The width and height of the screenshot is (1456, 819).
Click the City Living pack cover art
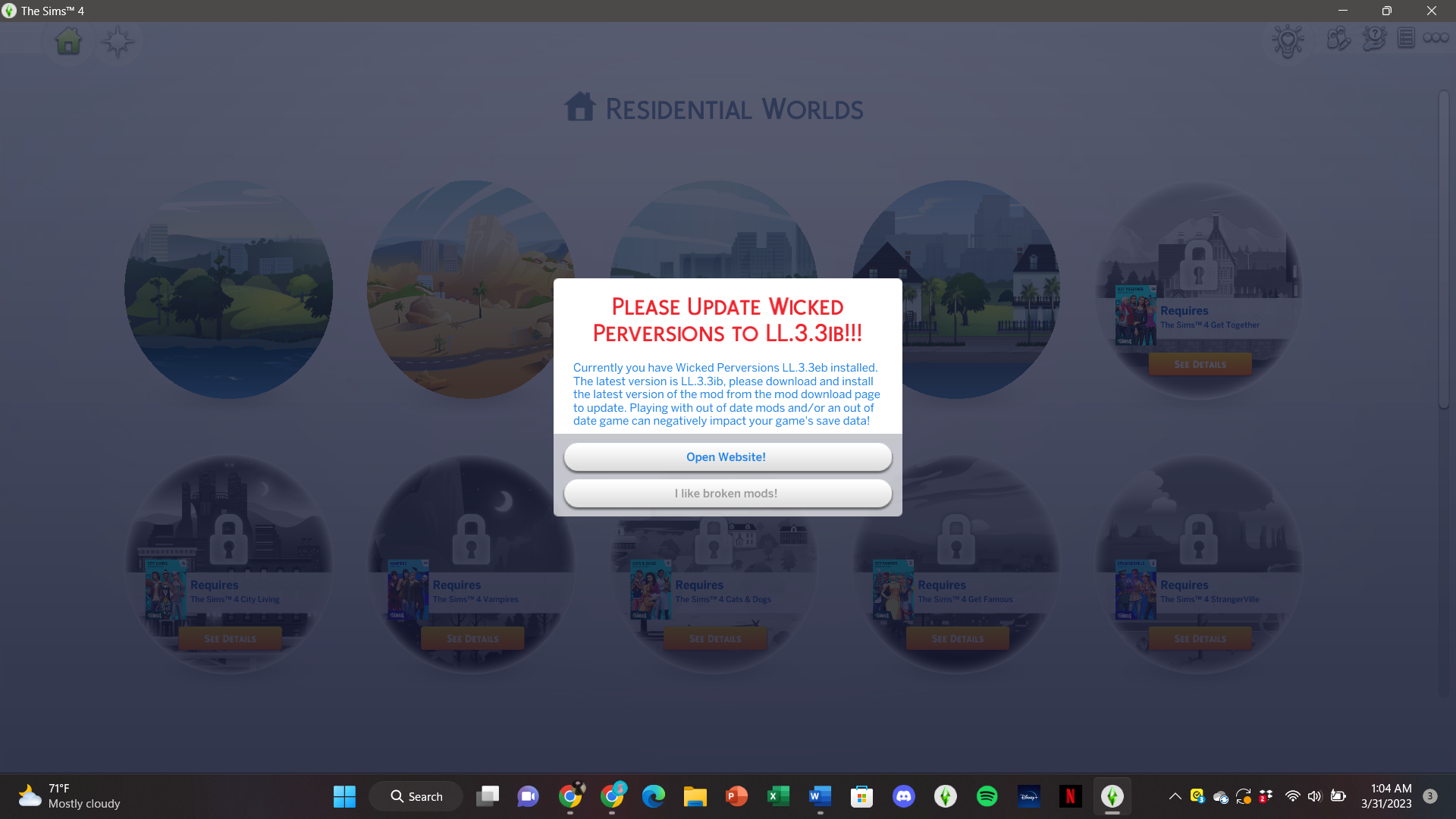(x=165, y=590)
